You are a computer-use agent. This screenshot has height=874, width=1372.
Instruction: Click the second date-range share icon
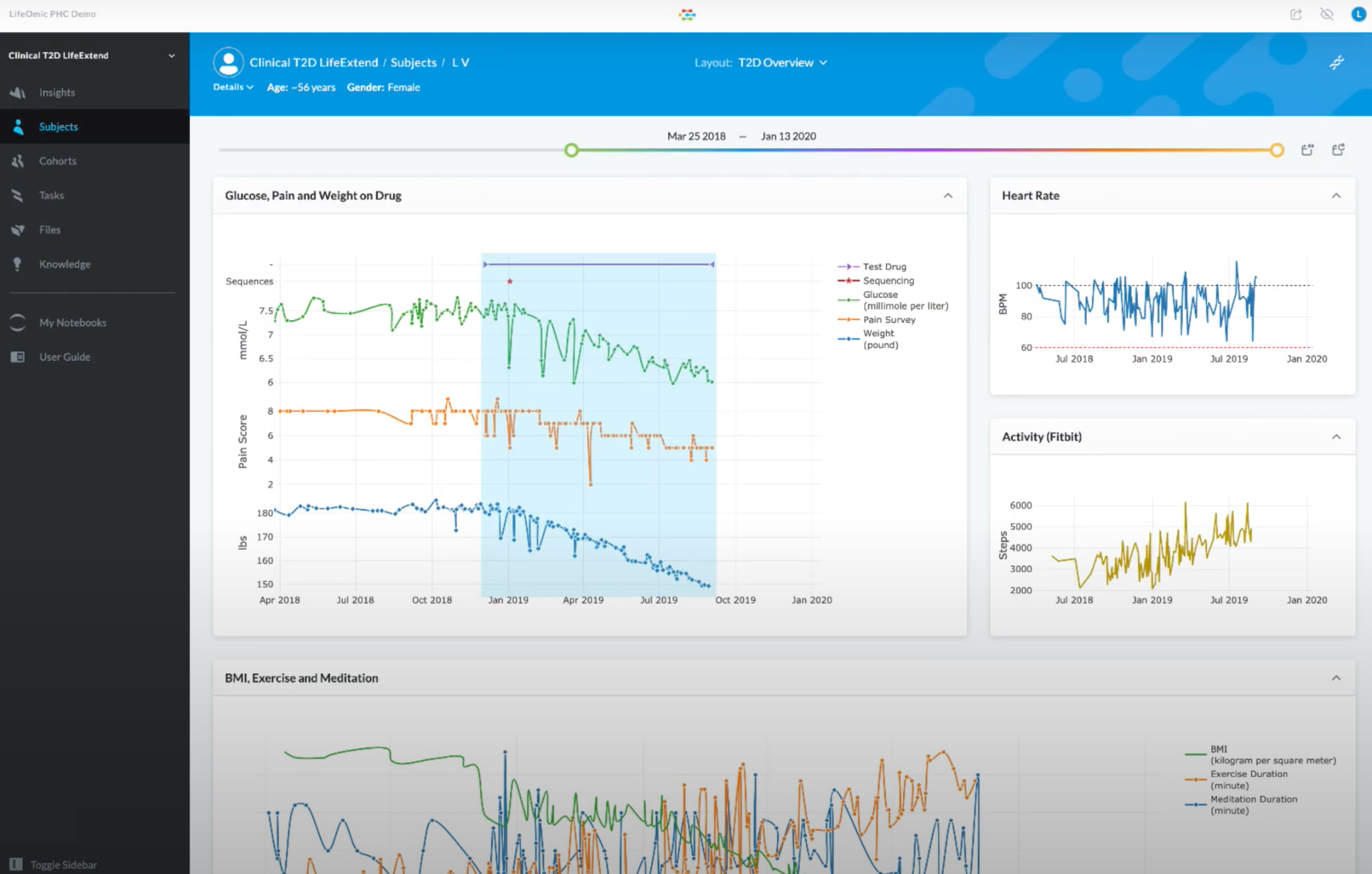click(x=1339, y=149)
